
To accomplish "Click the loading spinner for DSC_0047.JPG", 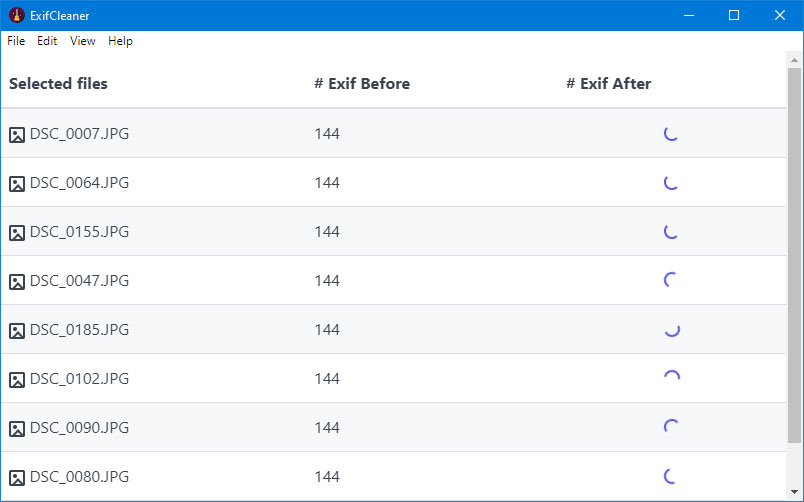I will click(x=671, y=280).
